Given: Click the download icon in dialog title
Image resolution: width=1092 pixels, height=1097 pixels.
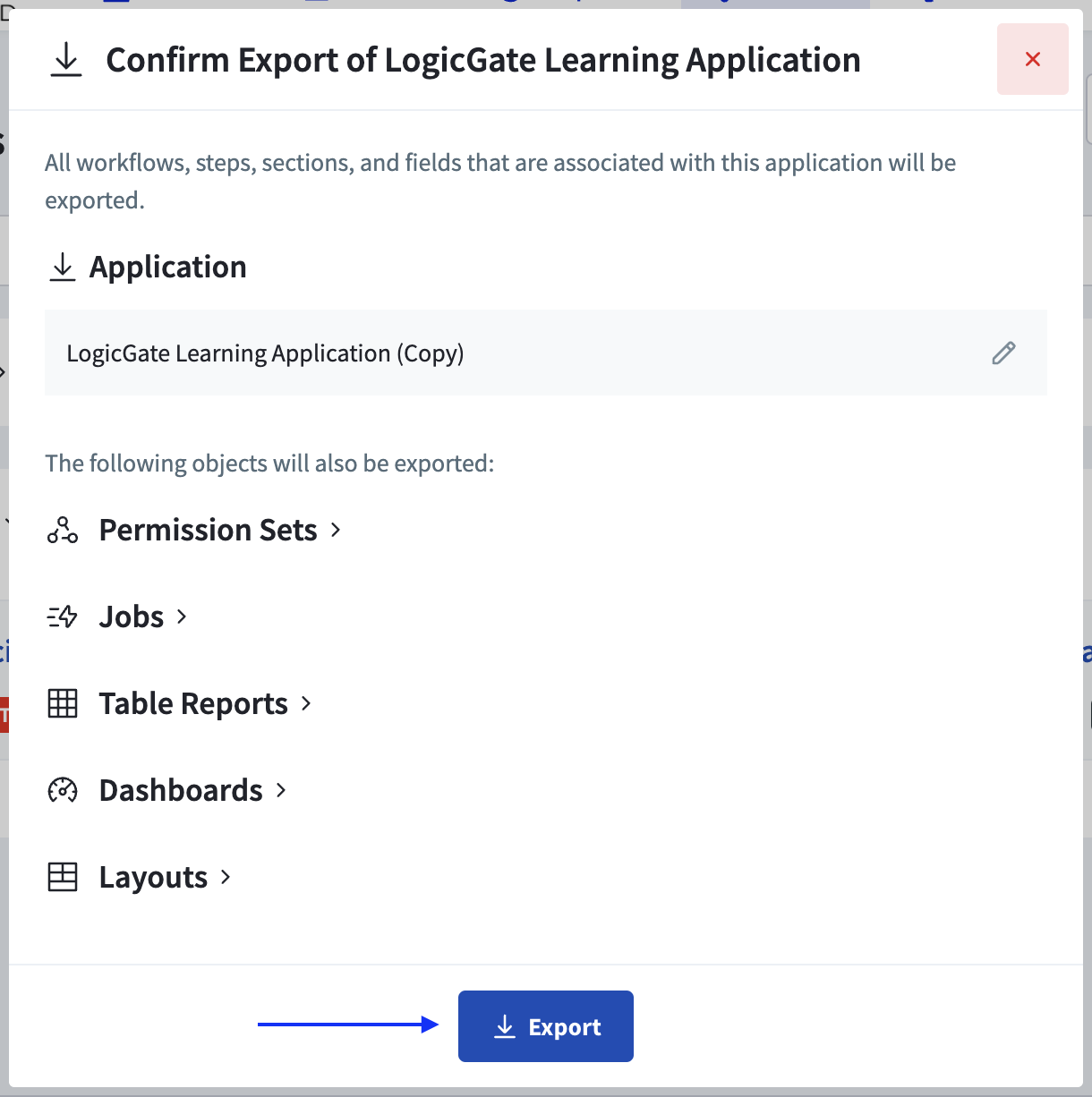Looking at the screenshot, I should 66,60.
